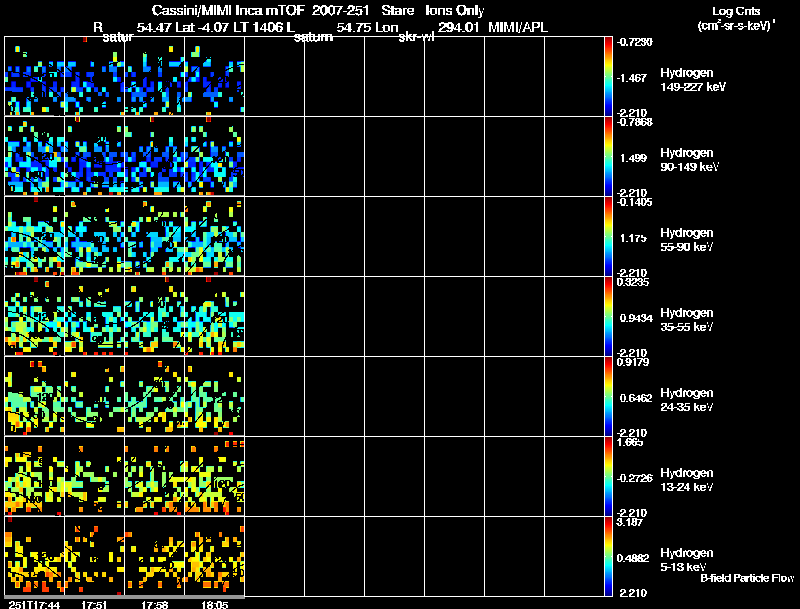Click the '17:51' time axis label
The image size is (800, 609).
pos(94,605)
